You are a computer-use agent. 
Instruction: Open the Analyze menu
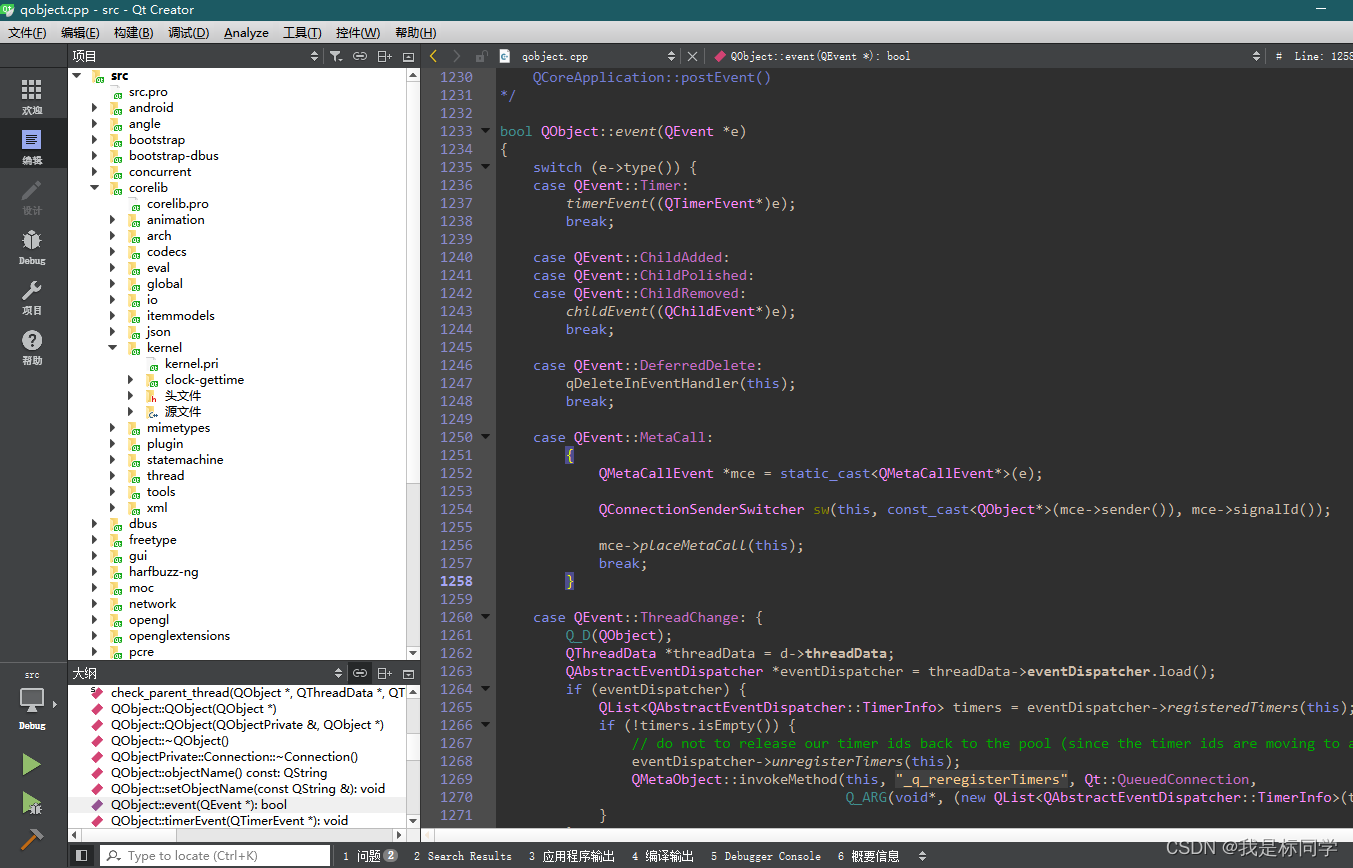pyautogui.click(x=246, y=33)
